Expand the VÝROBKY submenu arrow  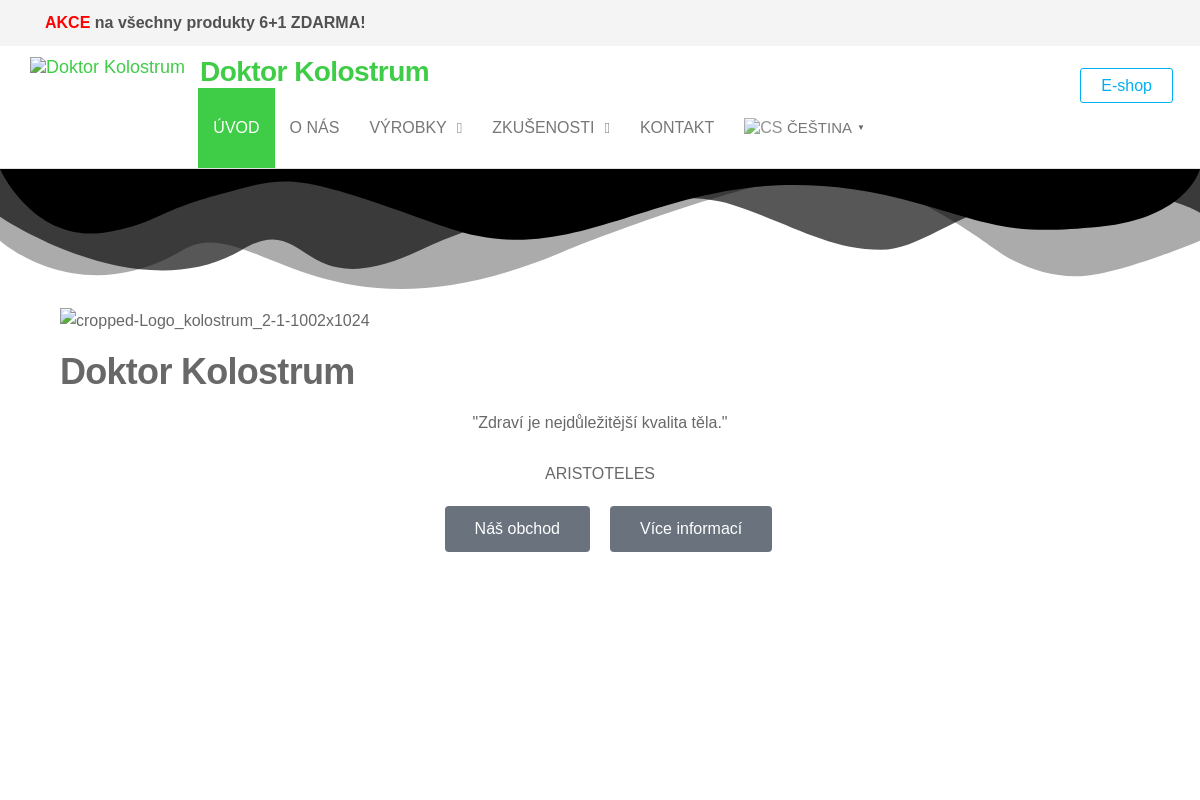click(459, 128)
